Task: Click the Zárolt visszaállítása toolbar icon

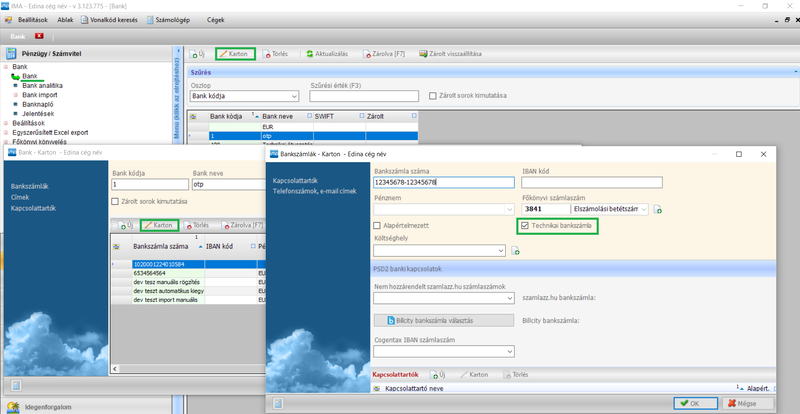Action: [x=424, y=54]
